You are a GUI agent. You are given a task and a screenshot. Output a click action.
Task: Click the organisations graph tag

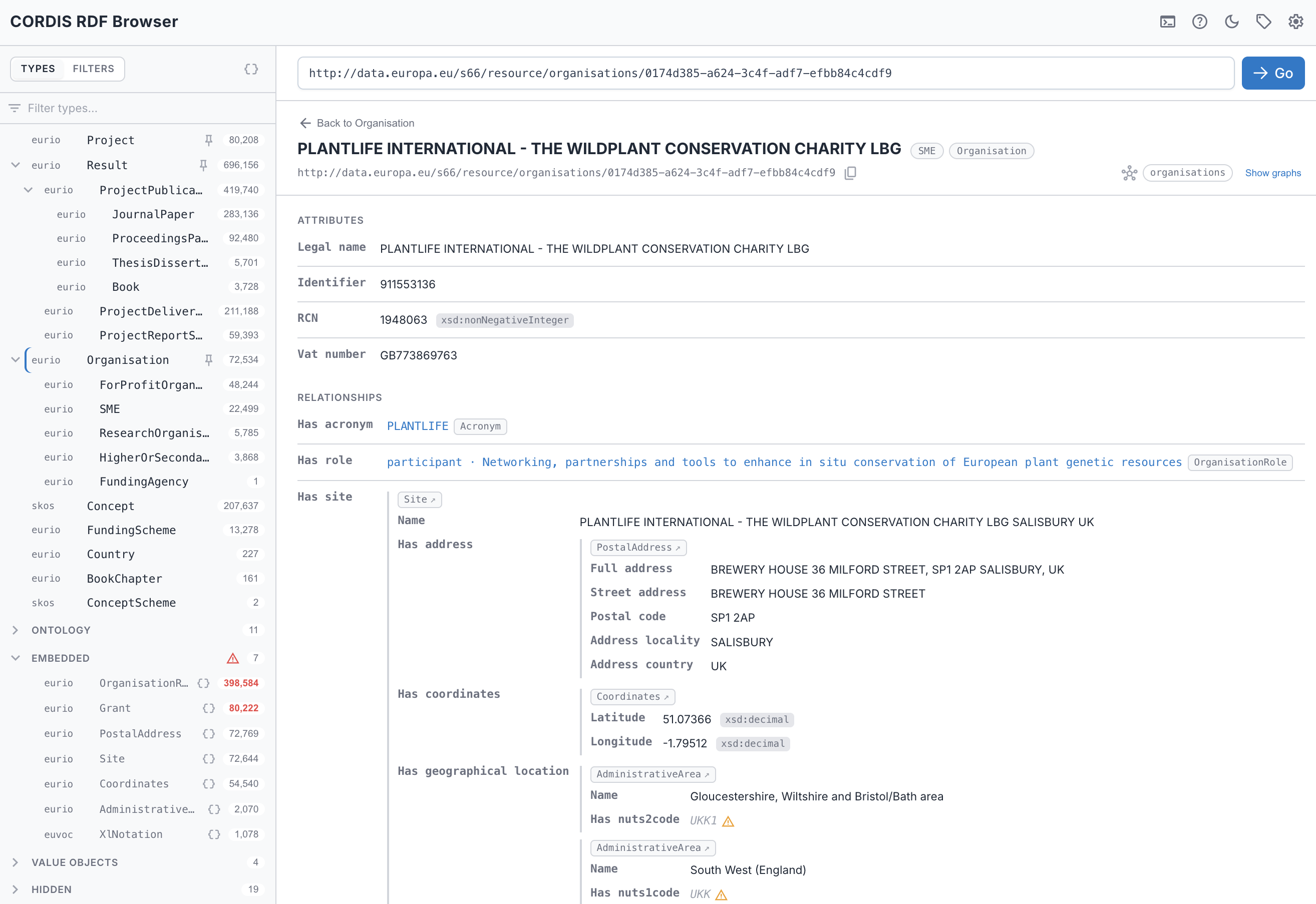point(1187,173)
